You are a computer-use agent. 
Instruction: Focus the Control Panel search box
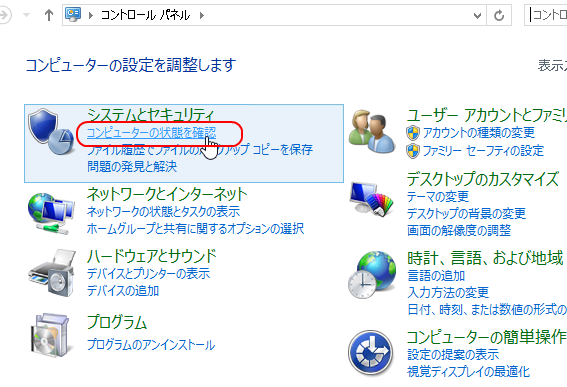pyautogui.click(x=546, y=15)
